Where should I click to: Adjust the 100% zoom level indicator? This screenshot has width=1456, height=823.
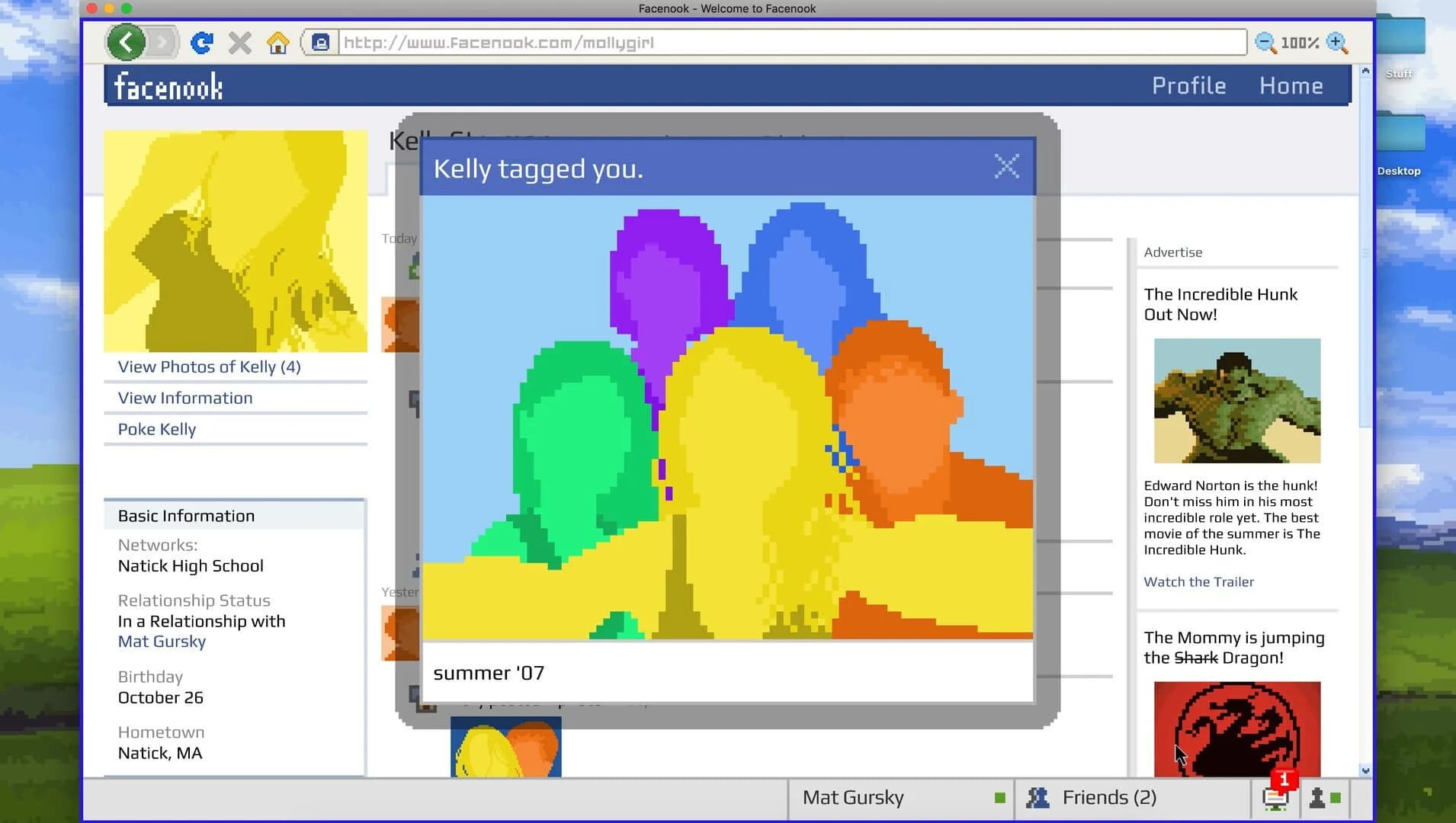1300,43
